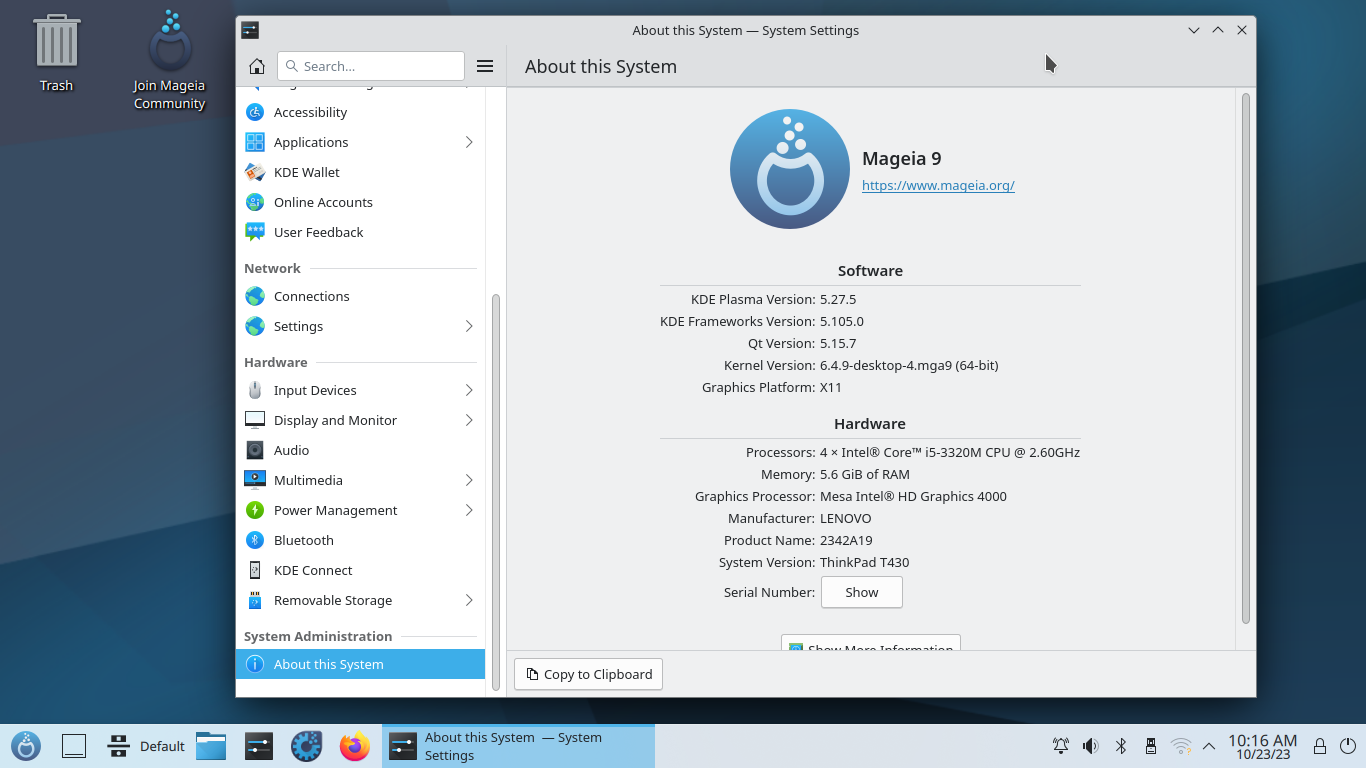Open the volume tray icon
1366x768 pixels.
click(x=1091, y=746)
